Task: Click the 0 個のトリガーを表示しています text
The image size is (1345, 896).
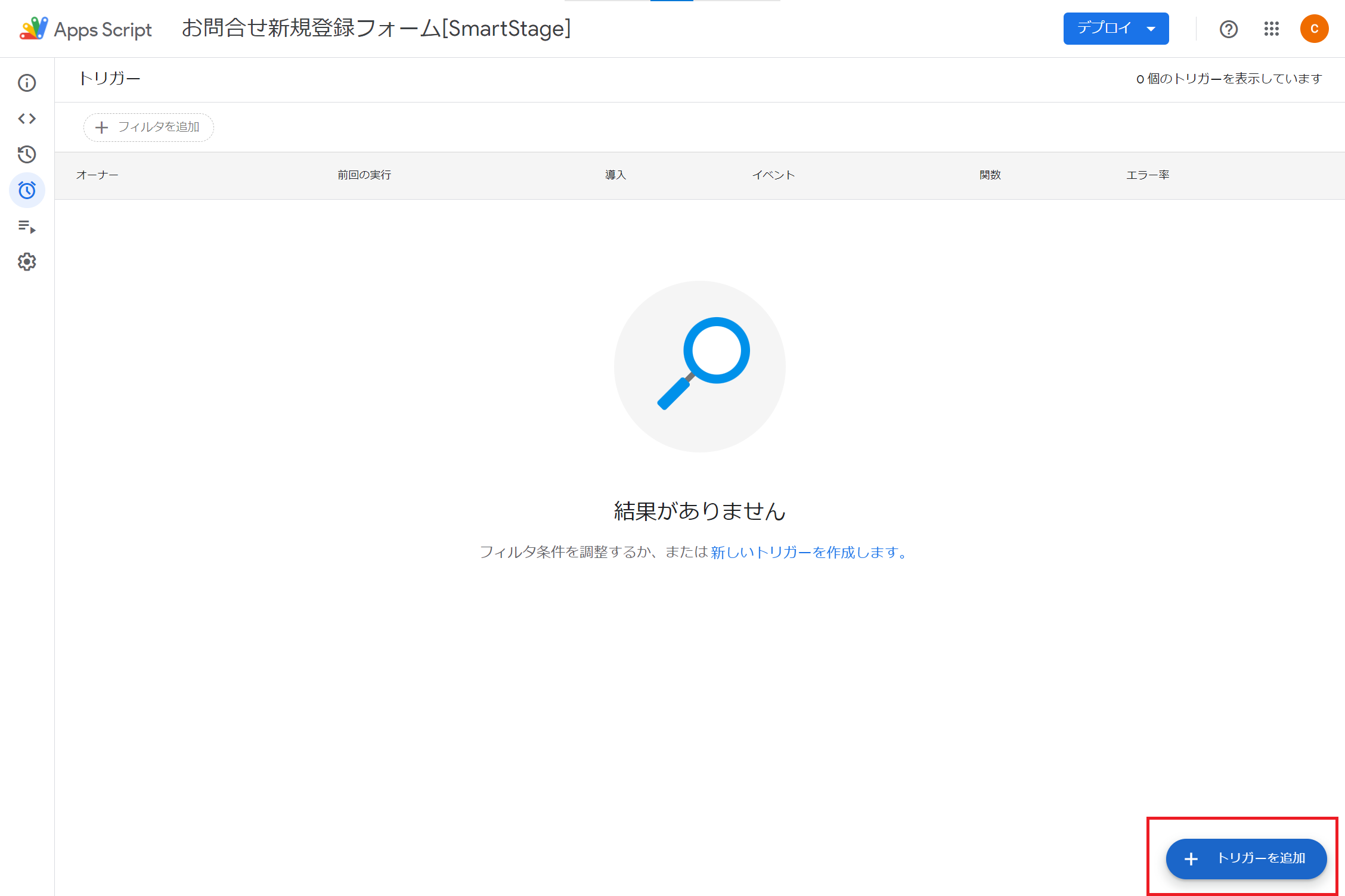Action: pos(1229,79)
